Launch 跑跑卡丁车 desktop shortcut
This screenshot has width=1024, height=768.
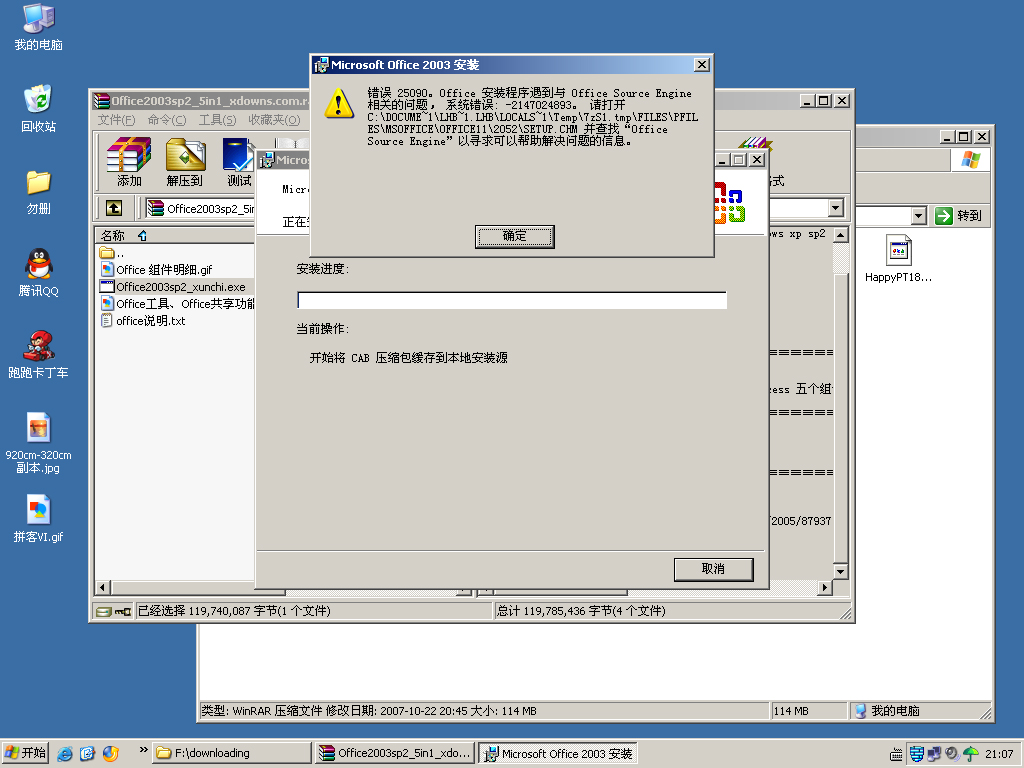click(x=39, y=355)
